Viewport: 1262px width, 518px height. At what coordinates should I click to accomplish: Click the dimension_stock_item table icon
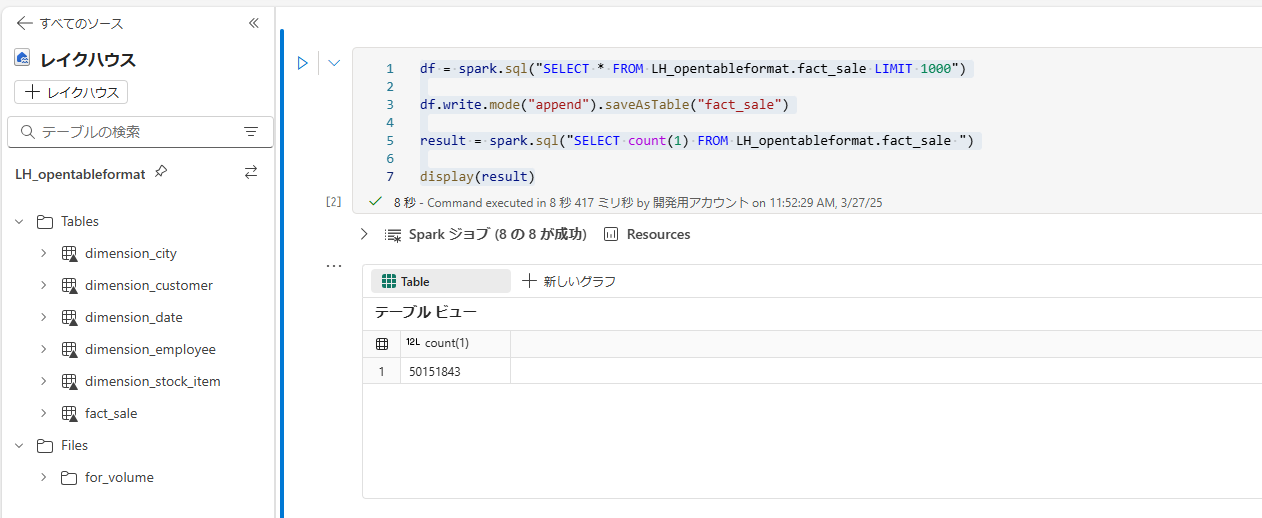coord(69,382)
